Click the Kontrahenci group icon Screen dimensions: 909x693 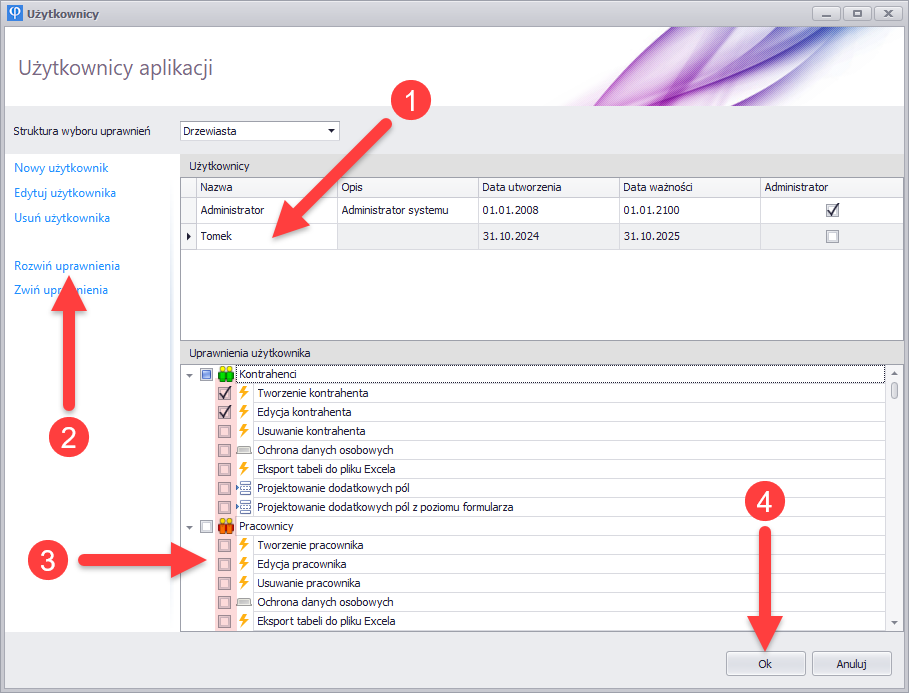[x=226, y=374]
